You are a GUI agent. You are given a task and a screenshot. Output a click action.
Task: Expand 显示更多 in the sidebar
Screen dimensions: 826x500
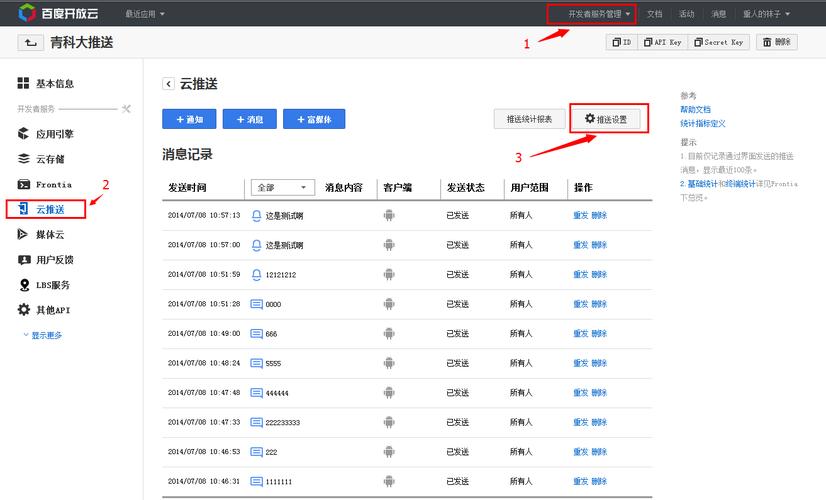pos(43,335)
